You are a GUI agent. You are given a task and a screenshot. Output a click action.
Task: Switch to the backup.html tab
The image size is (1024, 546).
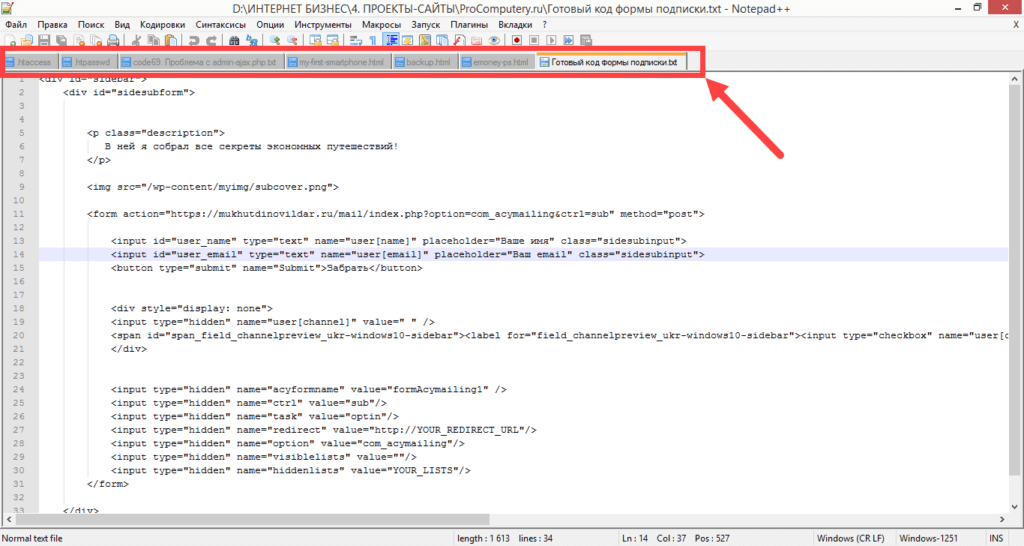coord(427,62)
